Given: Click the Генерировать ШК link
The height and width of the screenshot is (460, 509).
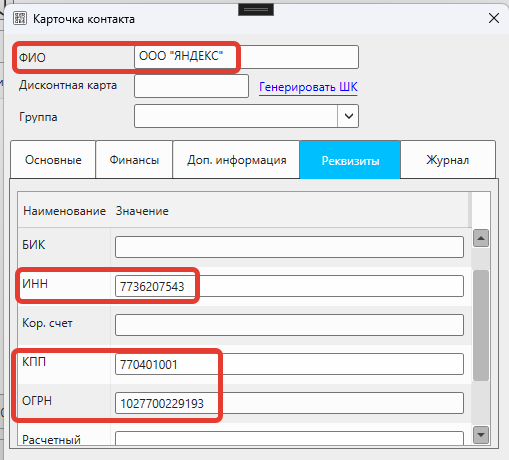Looking at the screenshot, I should [x=308, y=87].
